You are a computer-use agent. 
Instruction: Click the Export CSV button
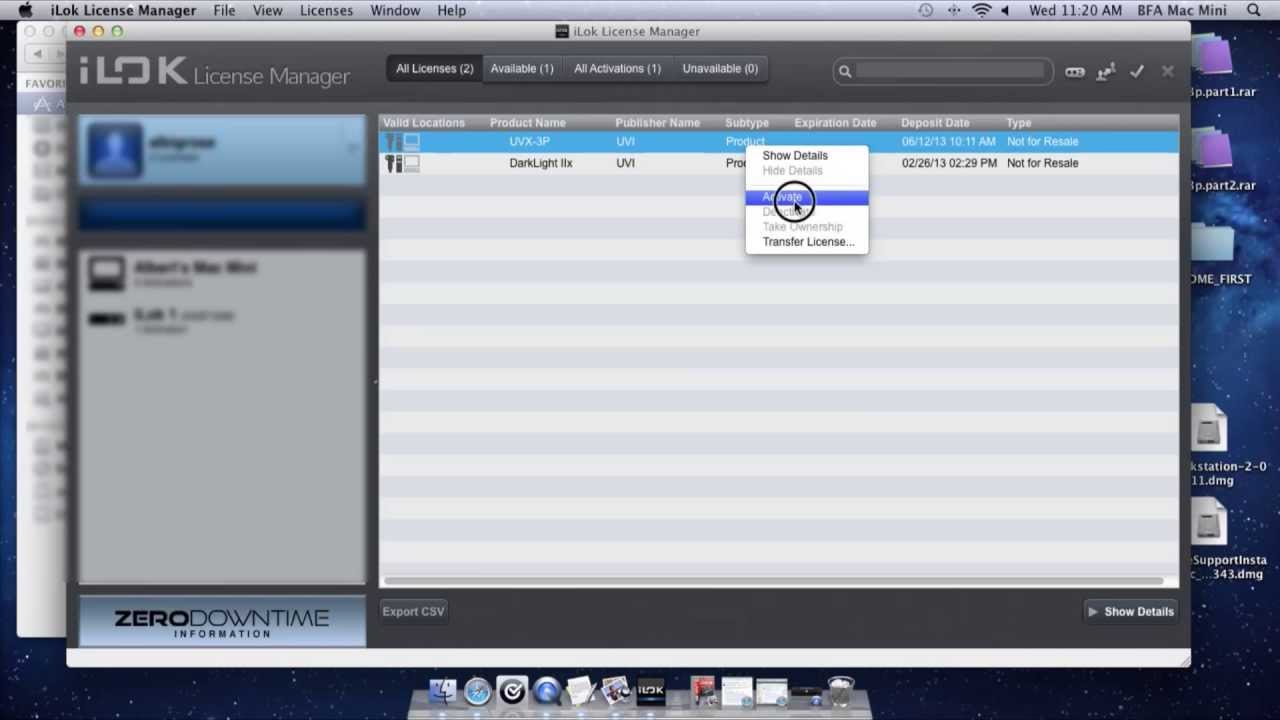tap(413, 612)
